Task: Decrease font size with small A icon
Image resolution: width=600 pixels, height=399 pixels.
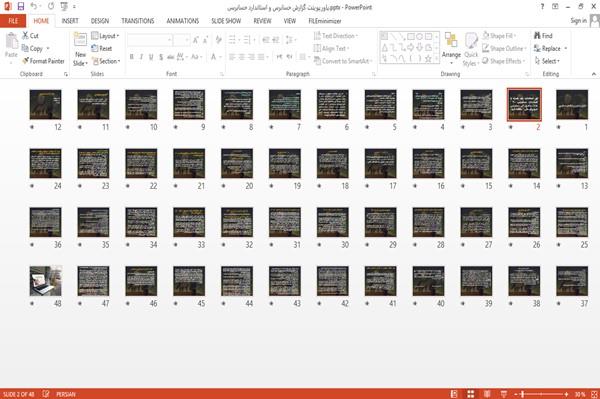Action: 205,40
